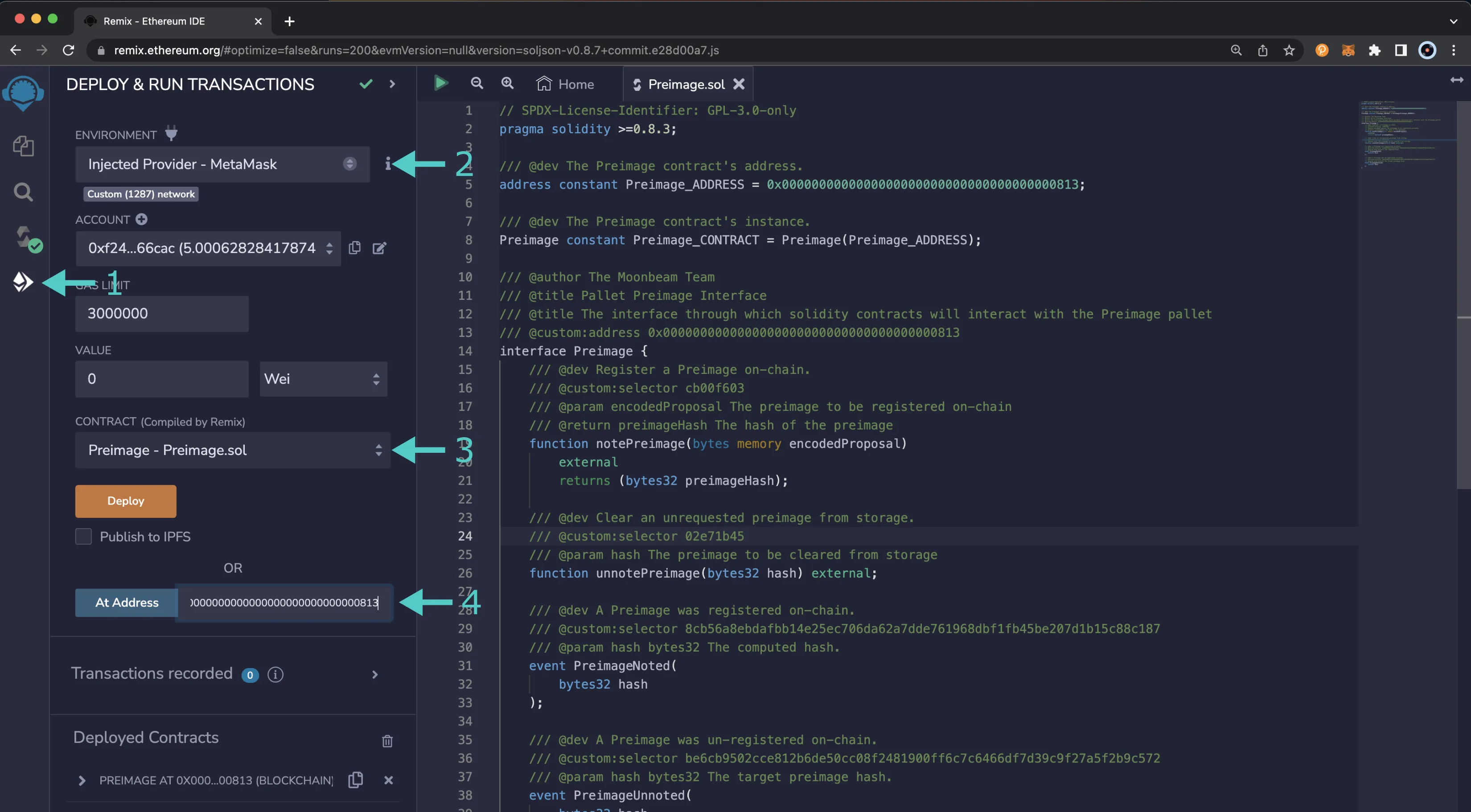Open the Remix logo home icon
Image resolution: width=1471 pixels, height=812 pixels.
point(23,93)
